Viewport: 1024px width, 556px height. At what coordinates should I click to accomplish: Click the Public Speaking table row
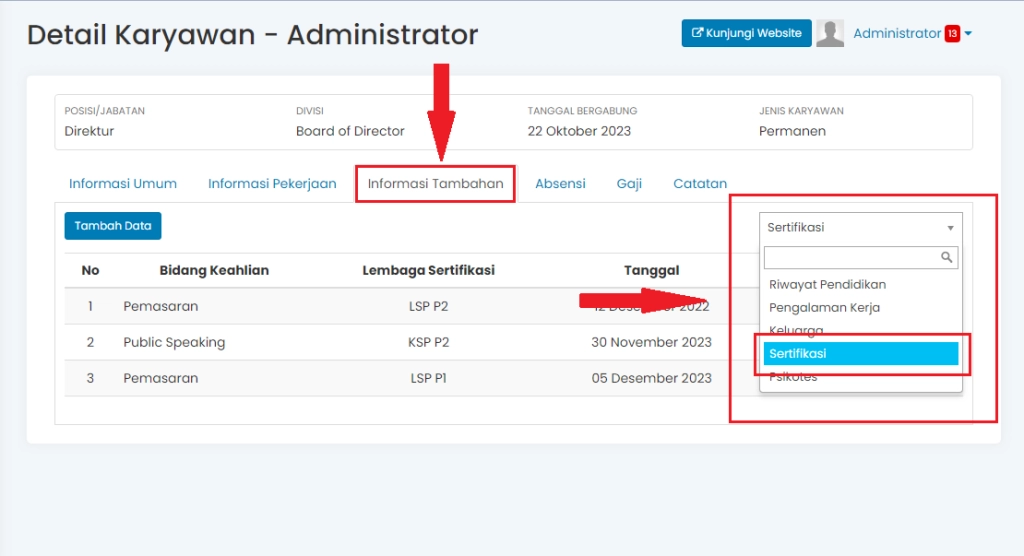(x=400, y=342)
